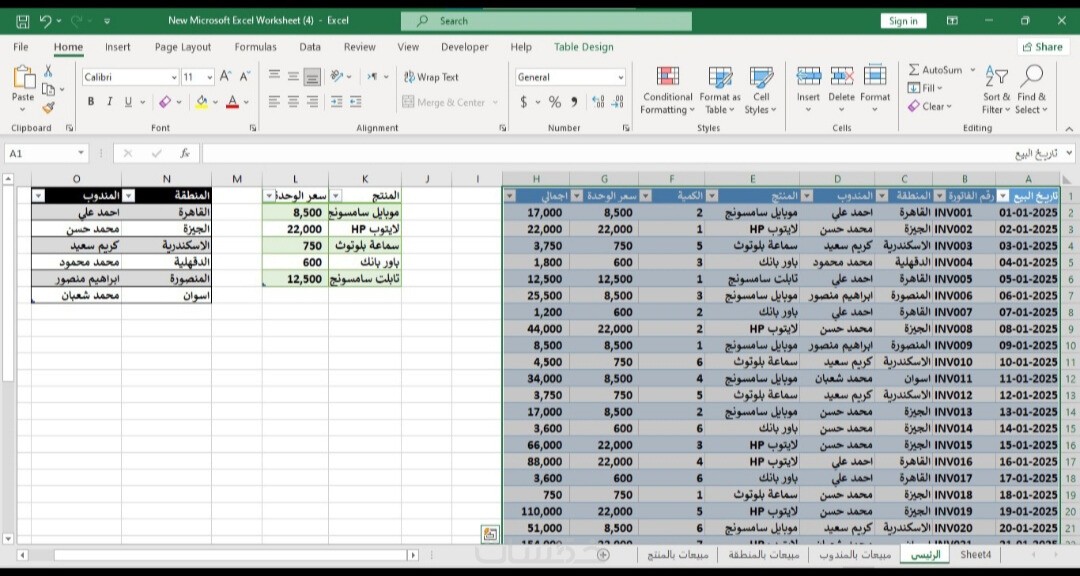
Task: Open Cell Styles gallery
Action: pyautogui.click(x=760, y=90)
